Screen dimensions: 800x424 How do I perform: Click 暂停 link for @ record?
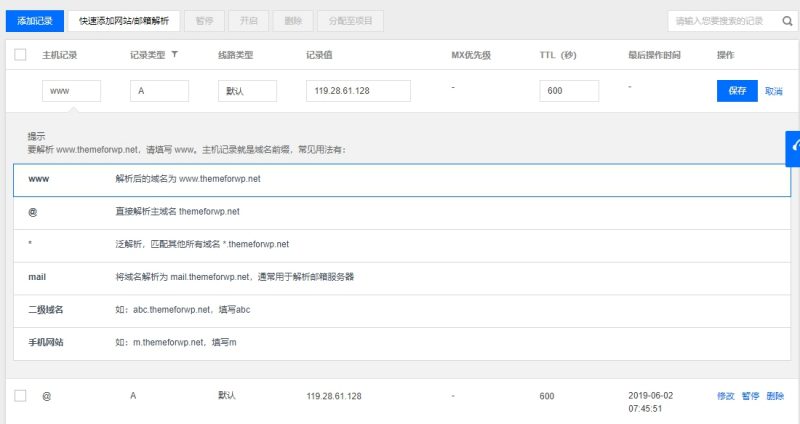(x=750, y=396)
